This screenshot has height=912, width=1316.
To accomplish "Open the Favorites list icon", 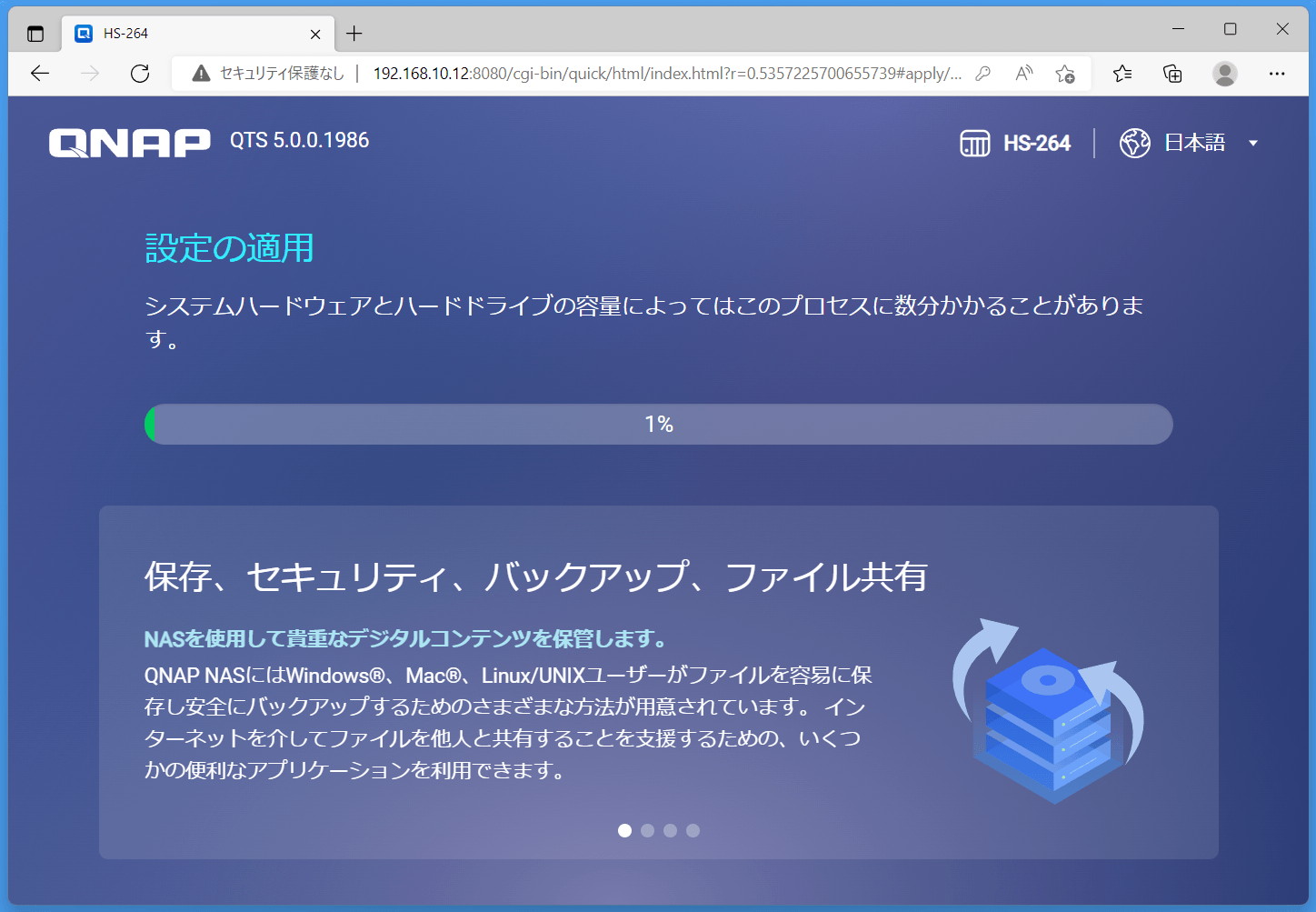I will point(1122,74).
